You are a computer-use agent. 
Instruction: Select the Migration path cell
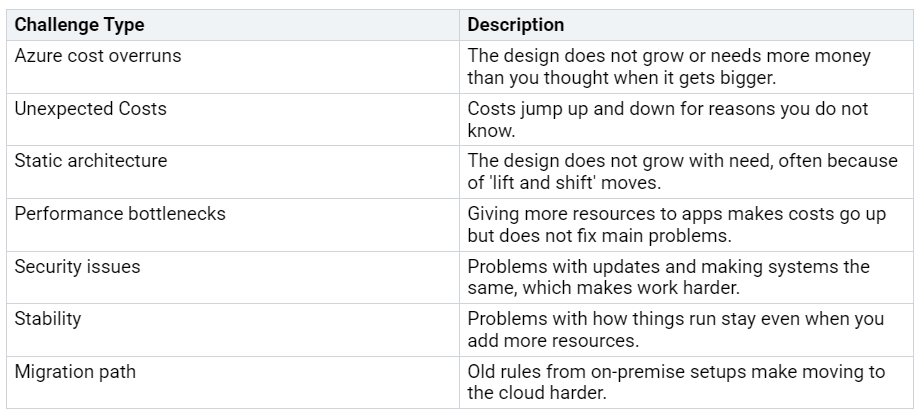pyautogui.click(x=233, y=382)
